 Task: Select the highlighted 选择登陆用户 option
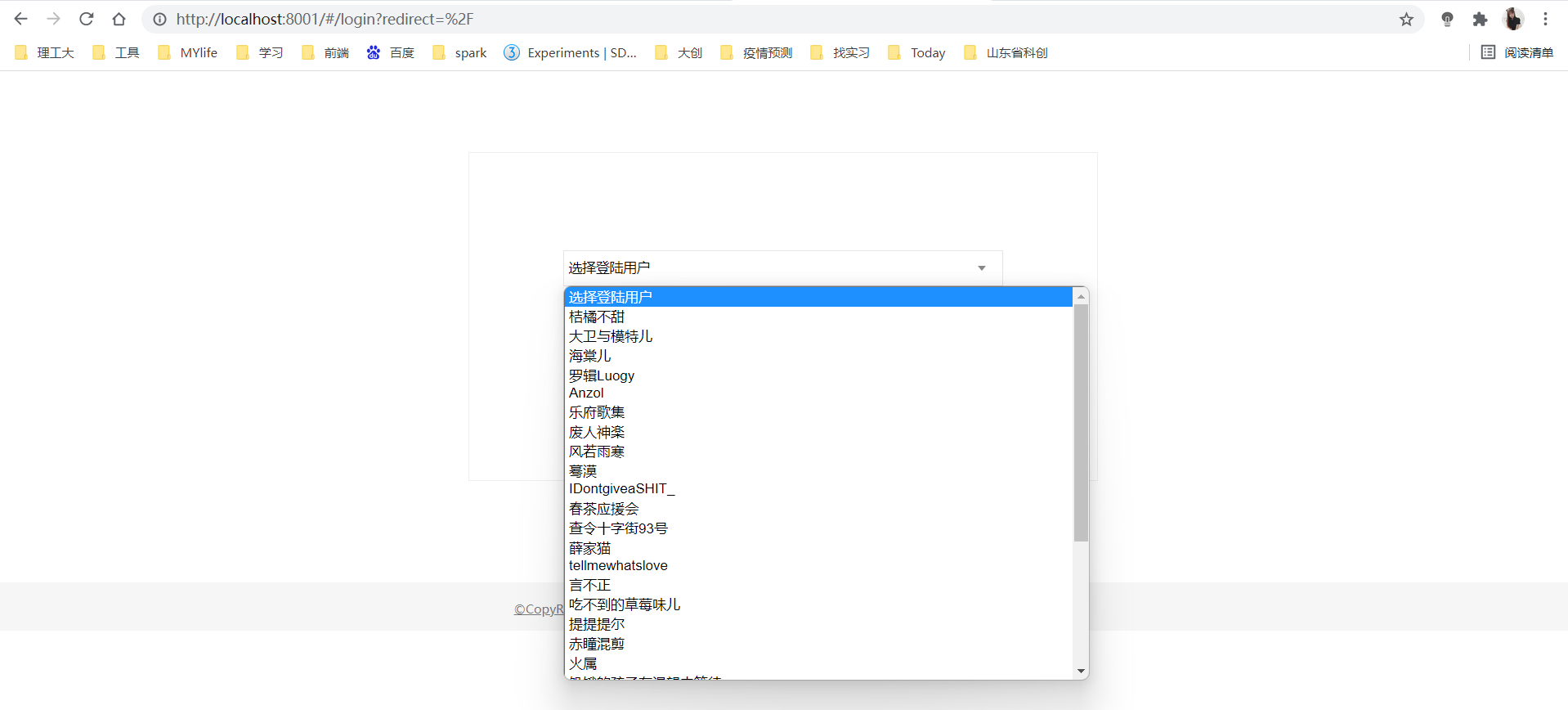point(818,297)
